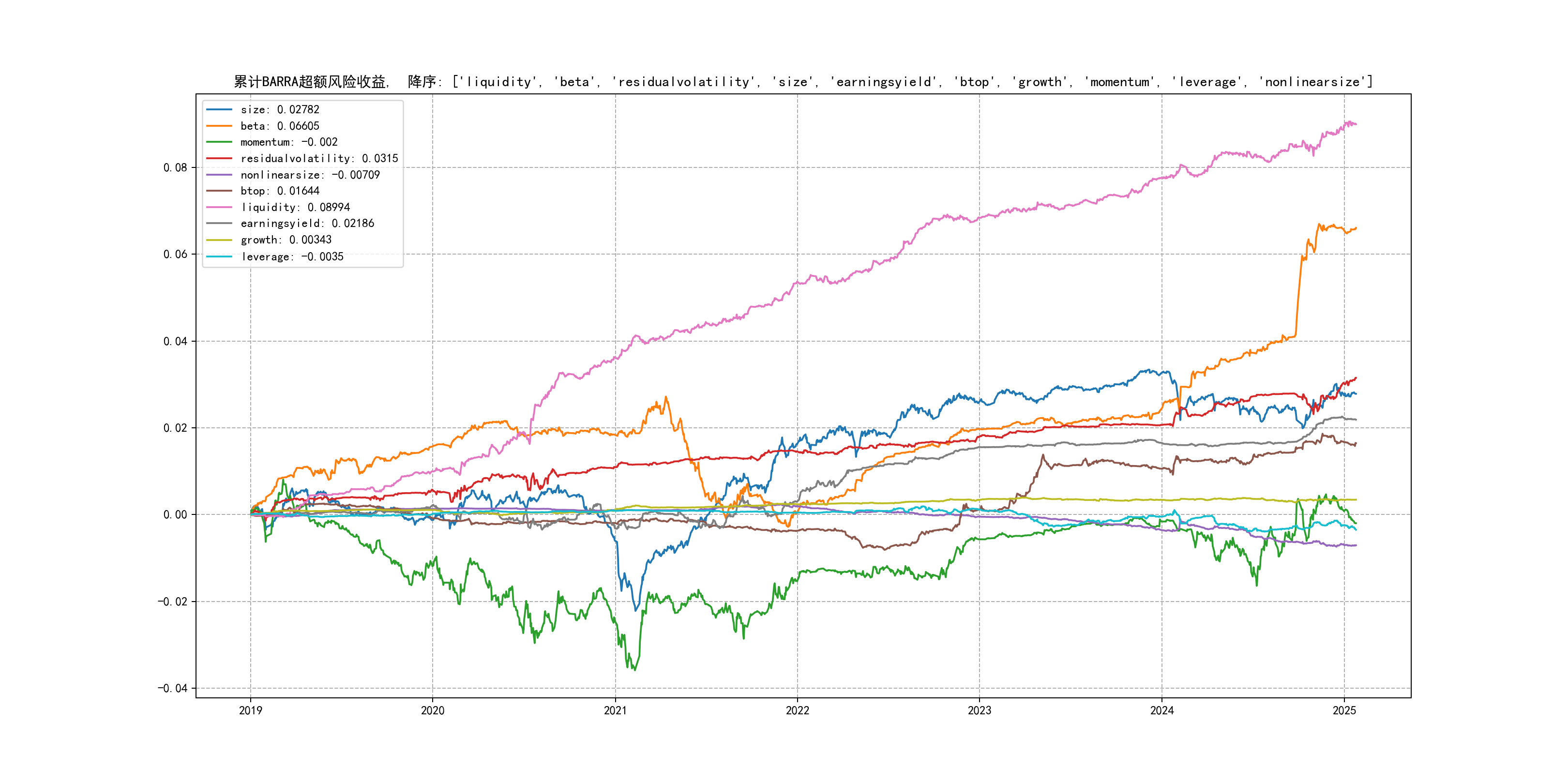Viewport: 1568px width, 784px height.
Task: Click the cyan leverage legend swatch
Action: coord(219,256)
